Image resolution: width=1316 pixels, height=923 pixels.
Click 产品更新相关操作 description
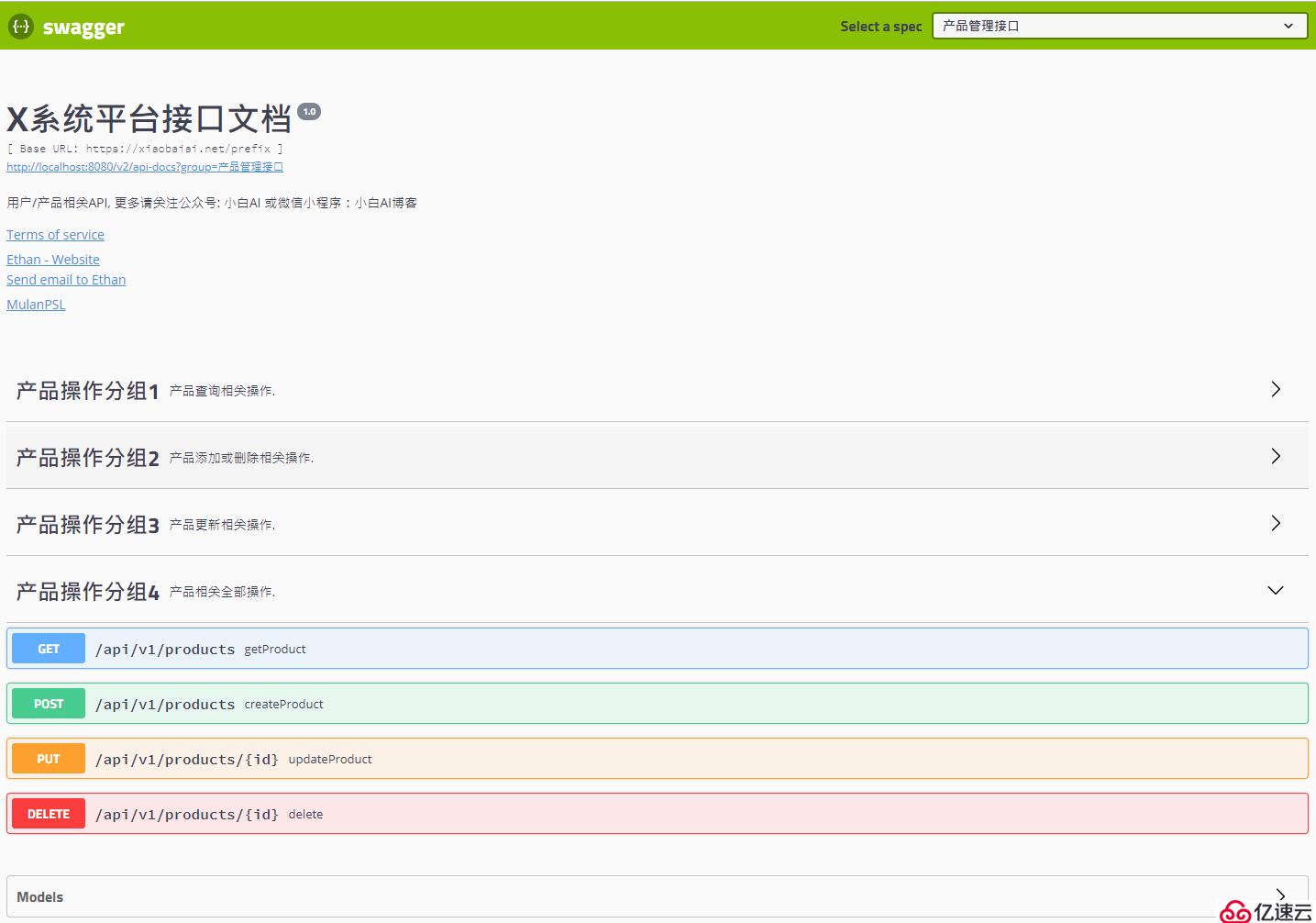222,525
